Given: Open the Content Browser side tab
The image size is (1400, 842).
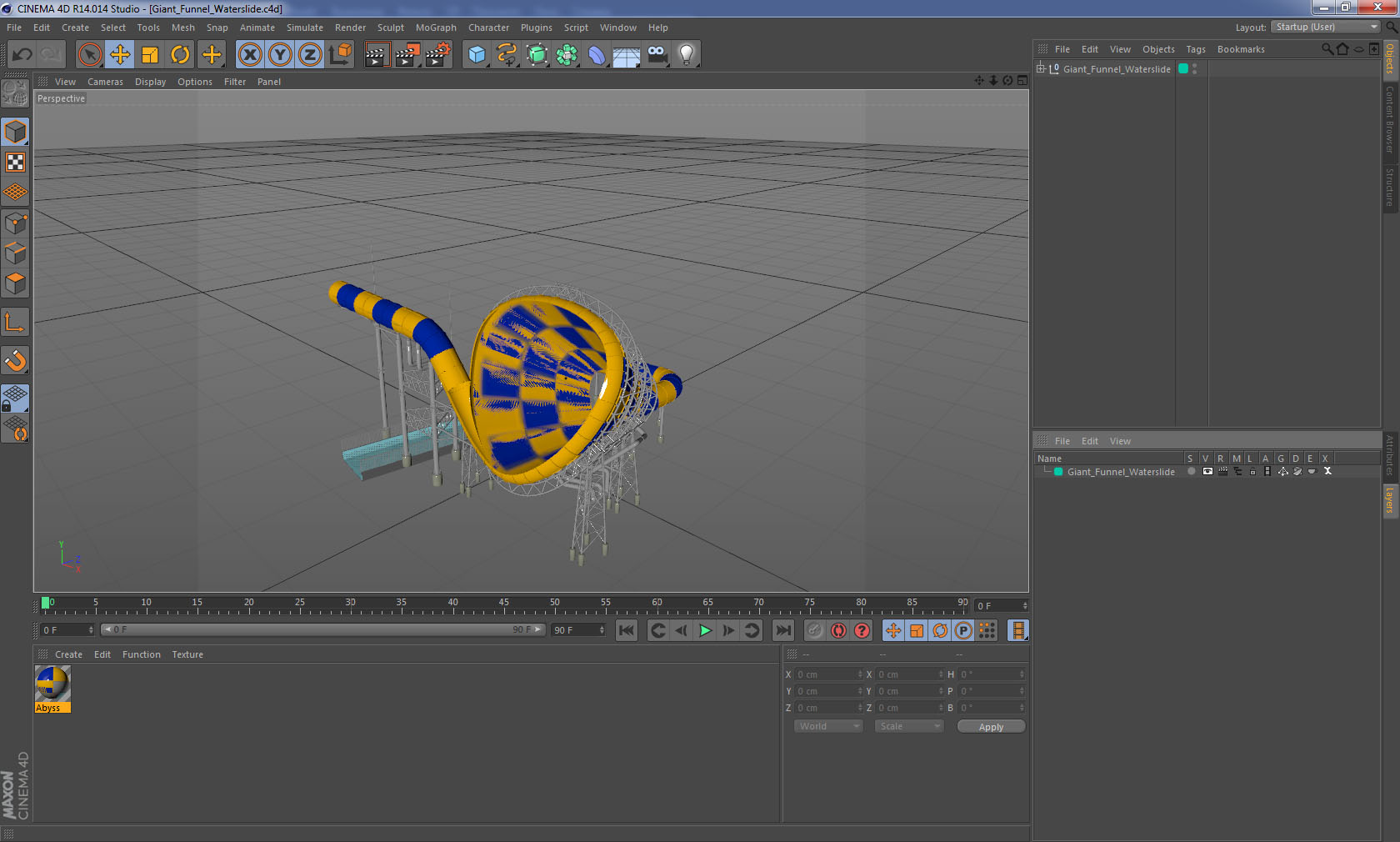Looking at the screenshot, I should 1390,119.
